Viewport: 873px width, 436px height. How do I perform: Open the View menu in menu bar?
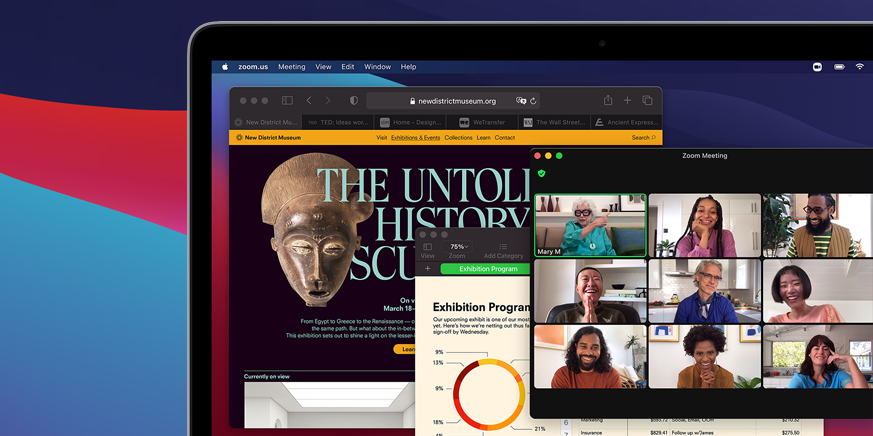pos(323,67)
